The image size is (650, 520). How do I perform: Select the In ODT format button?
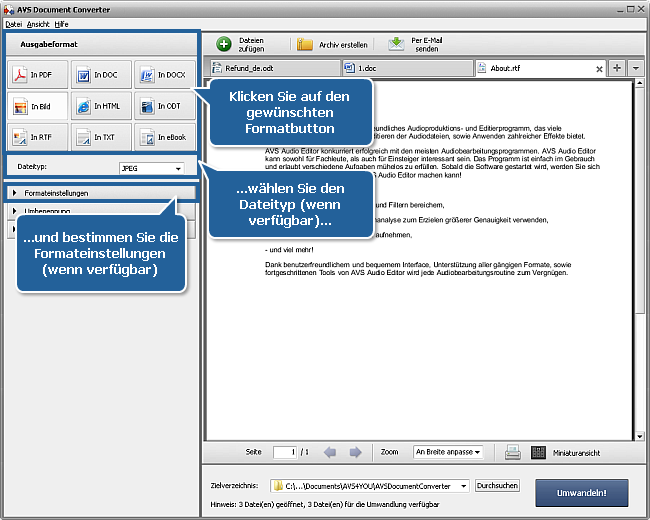(165, 106)
